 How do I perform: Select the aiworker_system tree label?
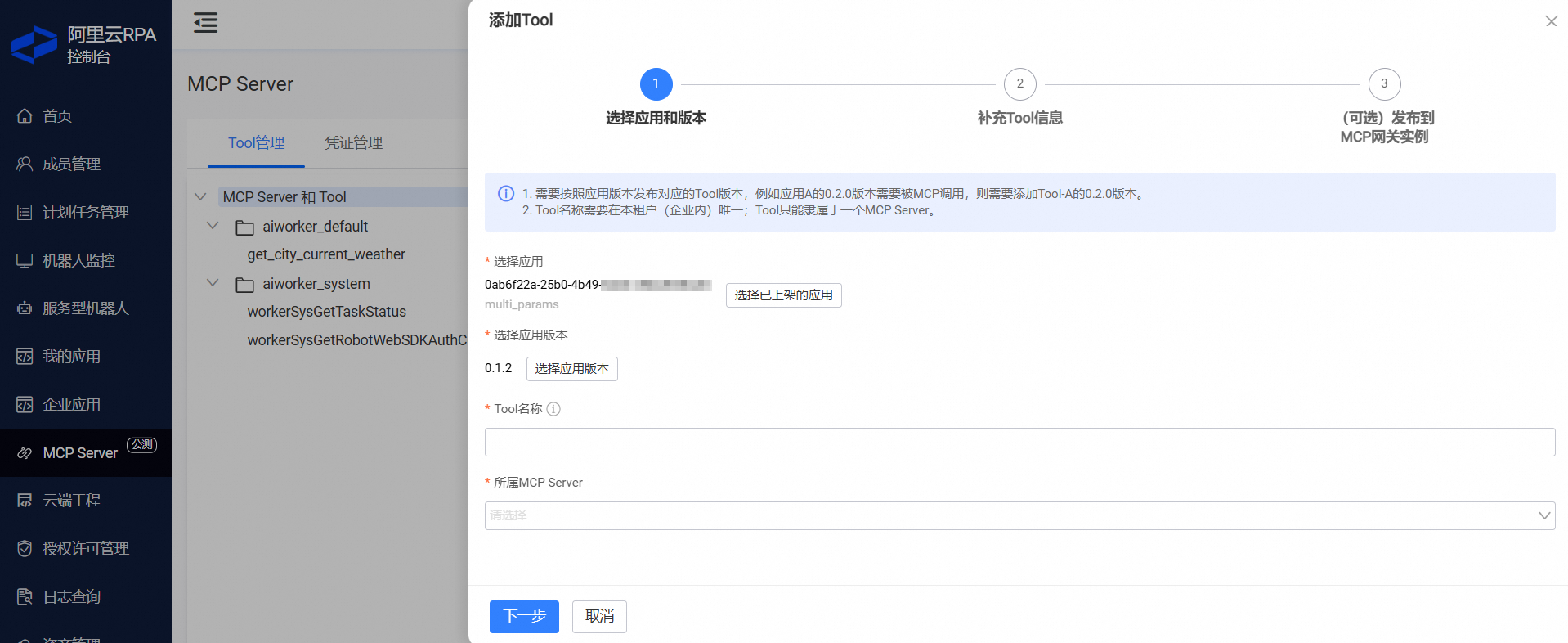click(316, 284)
